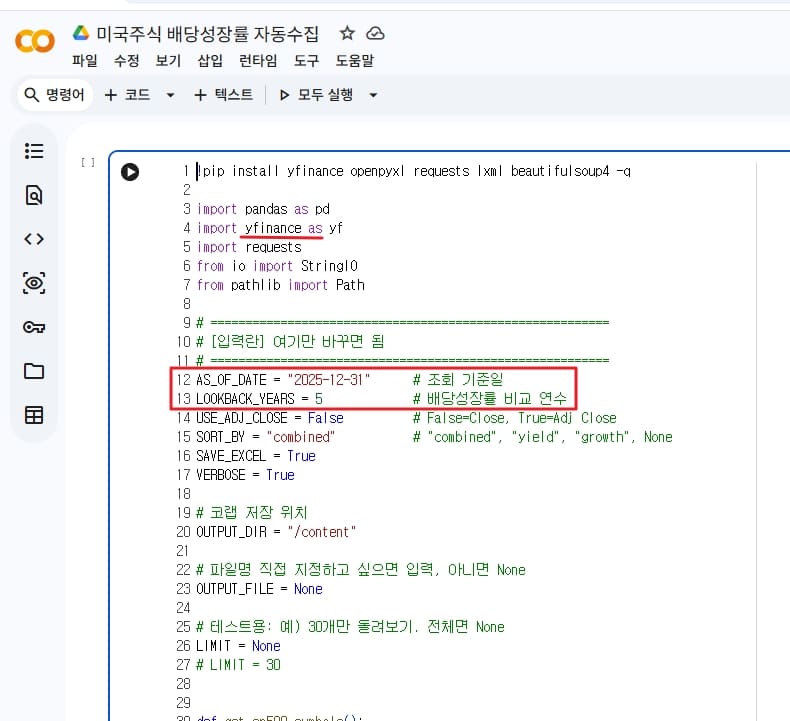Click the from pathlib import Path line
Viewport: 790px width, 721px height.
281,285
